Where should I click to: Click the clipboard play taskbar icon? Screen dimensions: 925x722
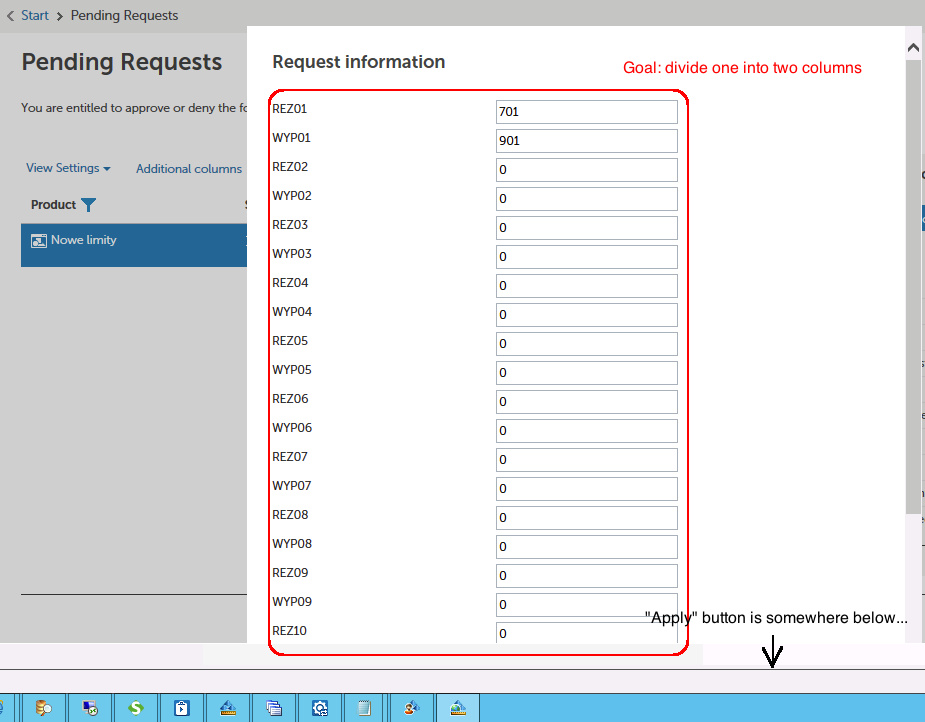coord(182,707)
